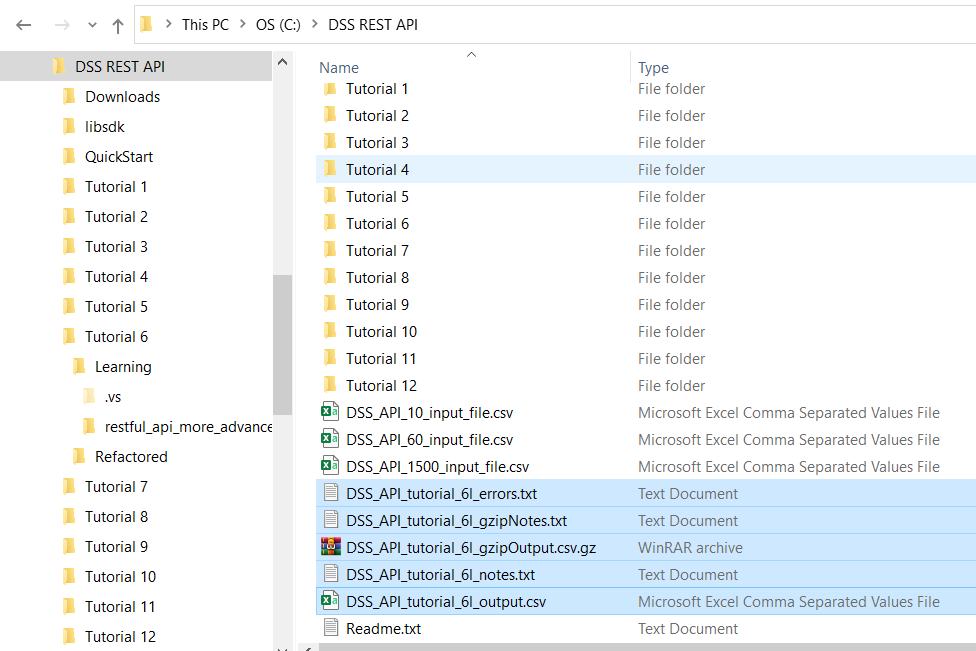Open the recent locations dropdown arrow
The height and width of the screenshot is (651, 976).
click(x=92, y=26)
